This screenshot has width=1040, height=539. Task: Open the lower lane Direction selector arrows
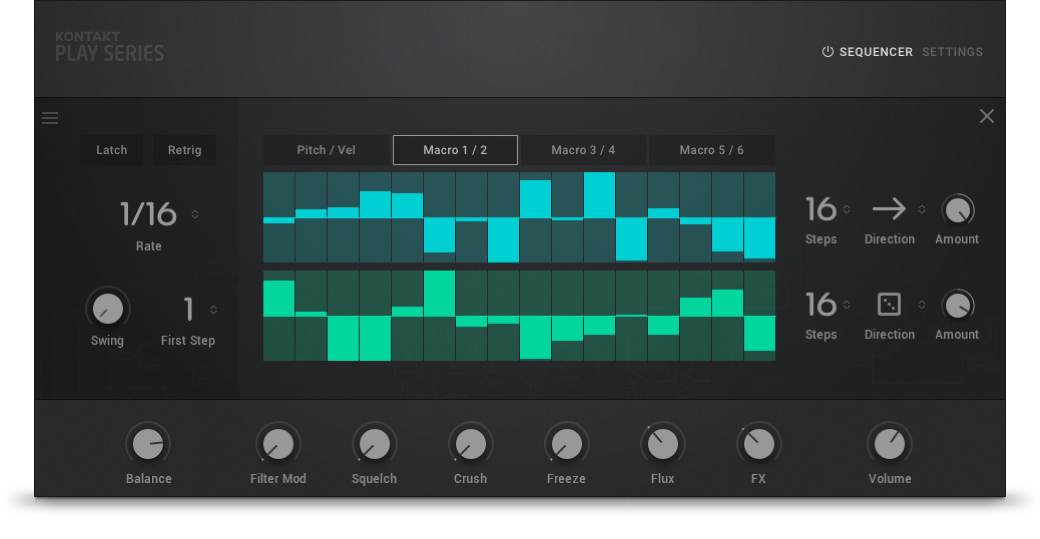click(x=921, y=305)
